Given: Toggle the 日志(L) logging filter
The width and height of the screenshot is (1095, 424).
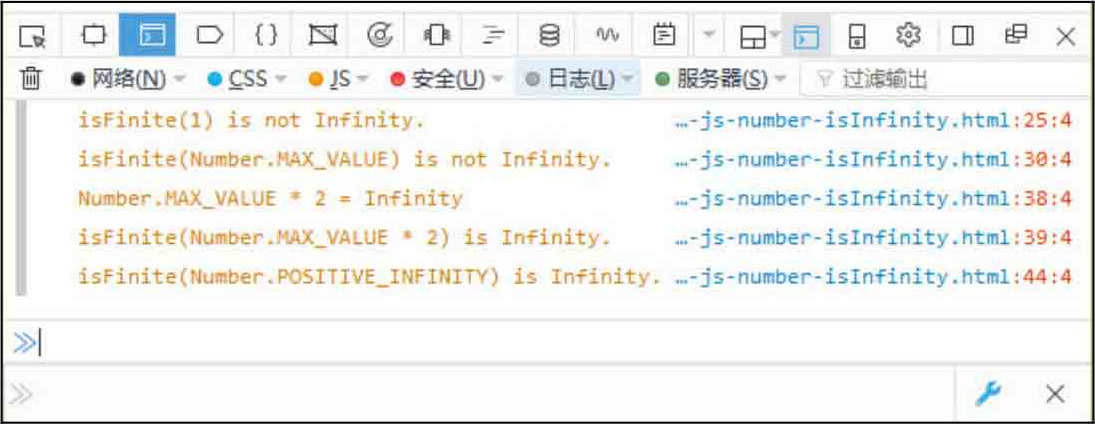Looking at the screenshot, I should tap(571, 79).
